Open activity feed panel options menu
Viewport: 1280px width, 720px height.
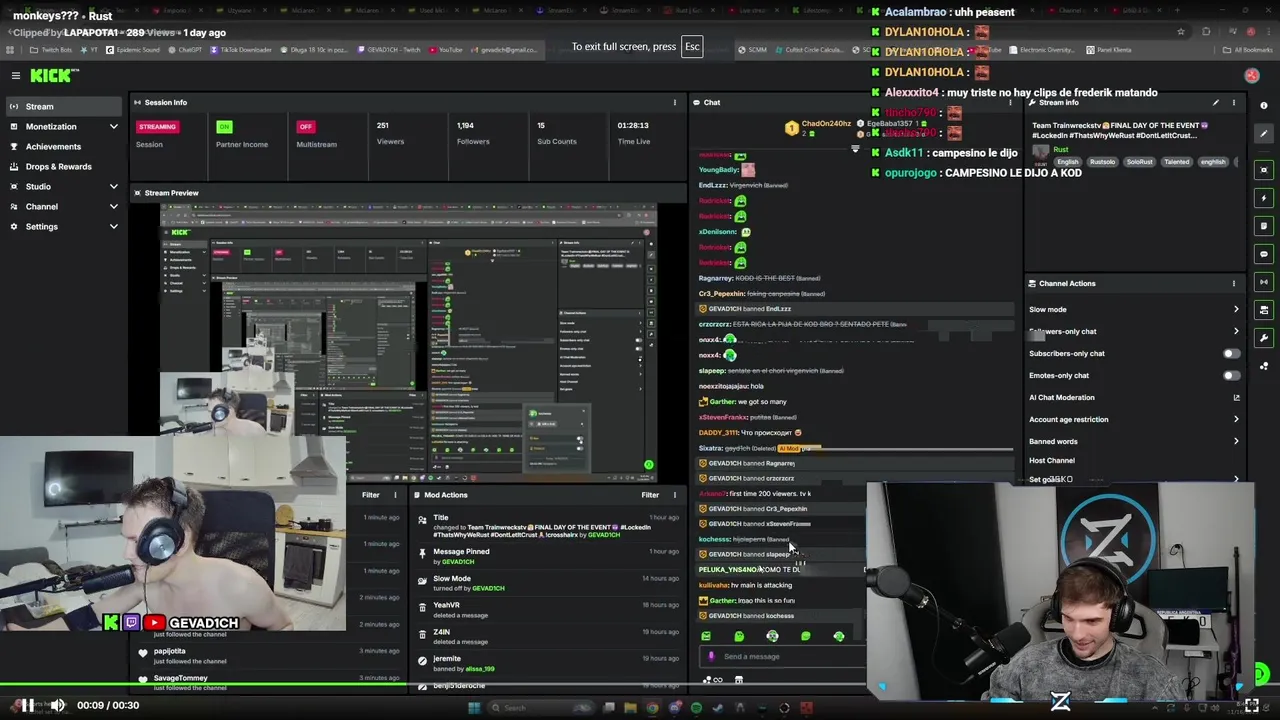coord(395,494)
